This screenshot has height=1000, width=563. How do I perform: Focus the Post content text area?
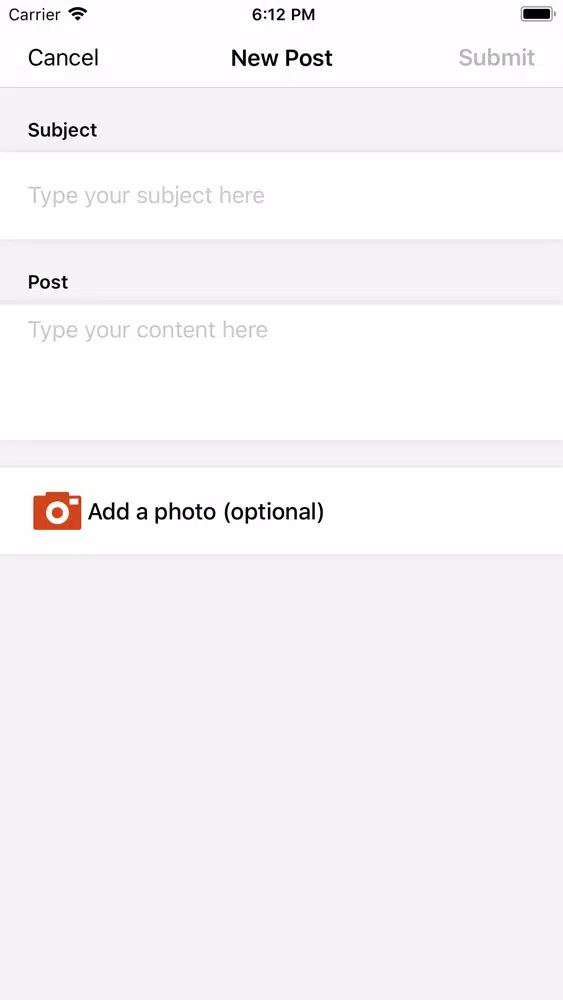(281, 372)
